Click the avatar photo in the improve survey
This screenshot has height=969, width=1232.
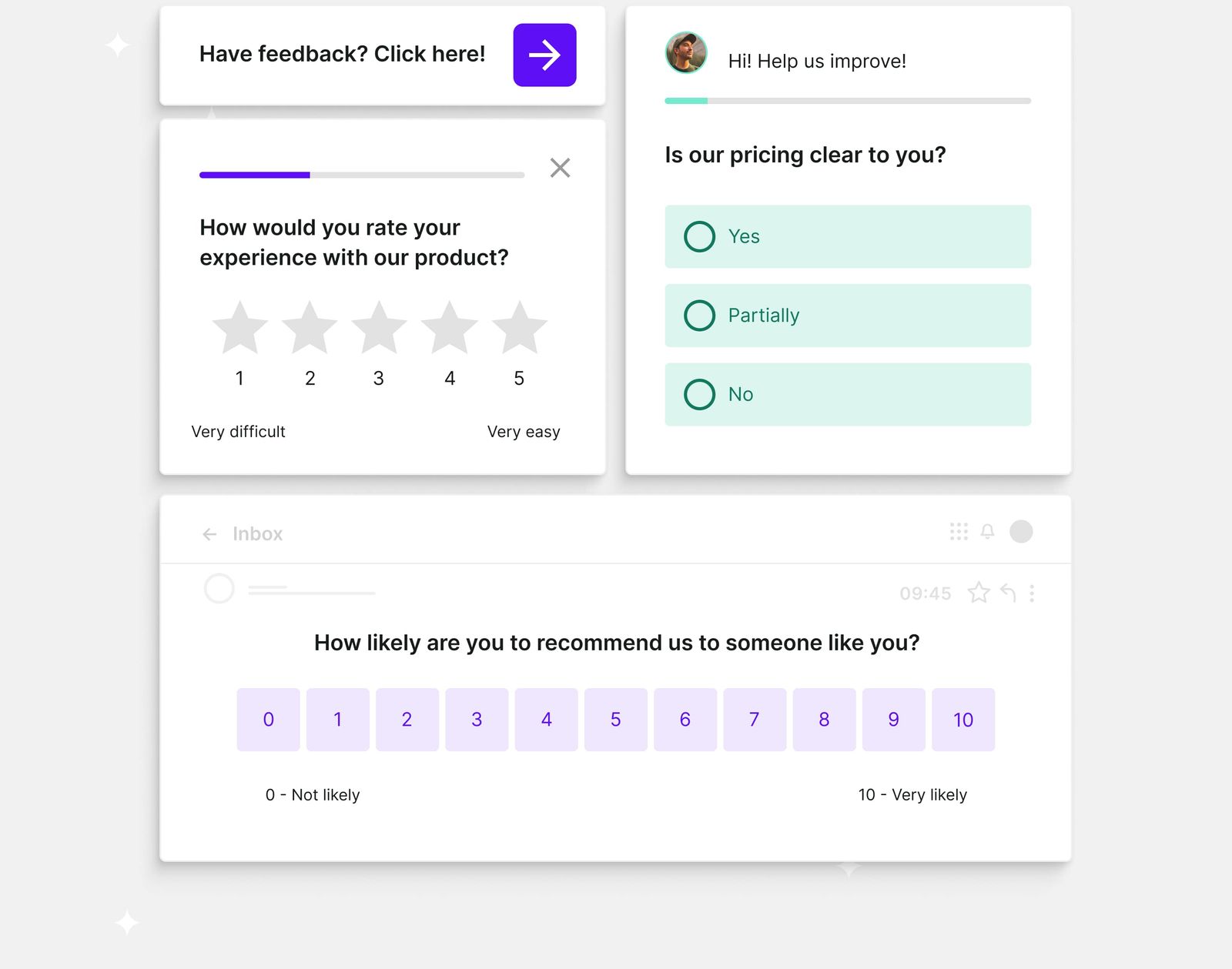coord(686,53)
